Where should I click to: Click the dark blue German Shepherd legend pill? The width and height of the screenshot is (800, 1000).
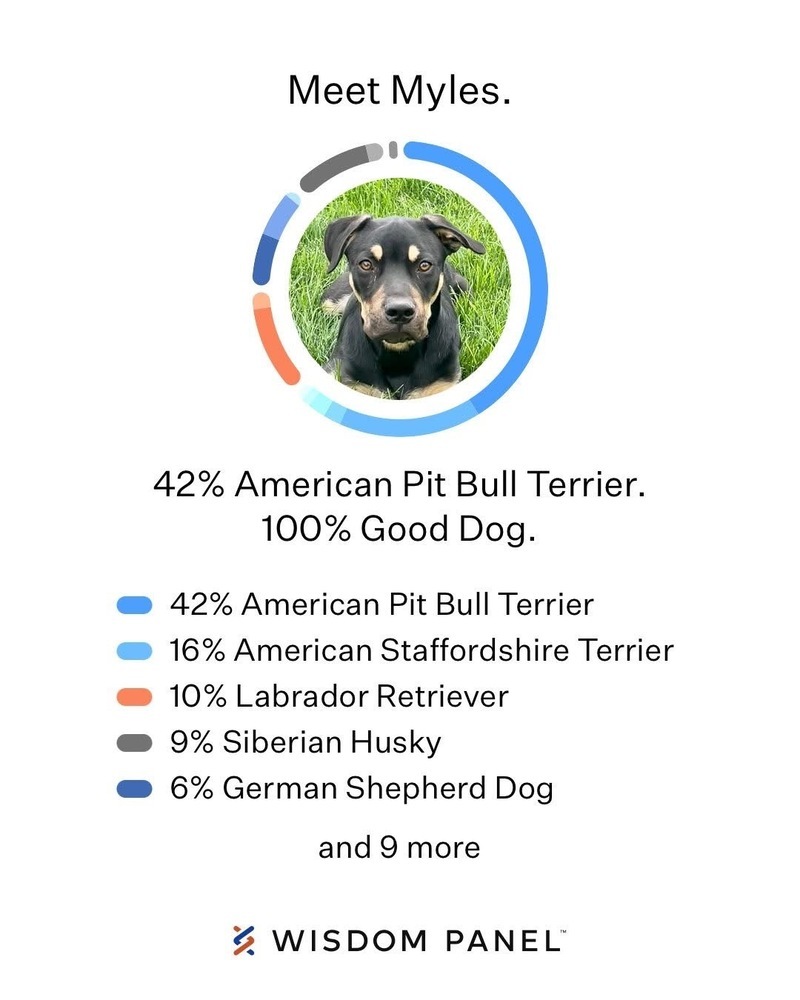point(135,789)
